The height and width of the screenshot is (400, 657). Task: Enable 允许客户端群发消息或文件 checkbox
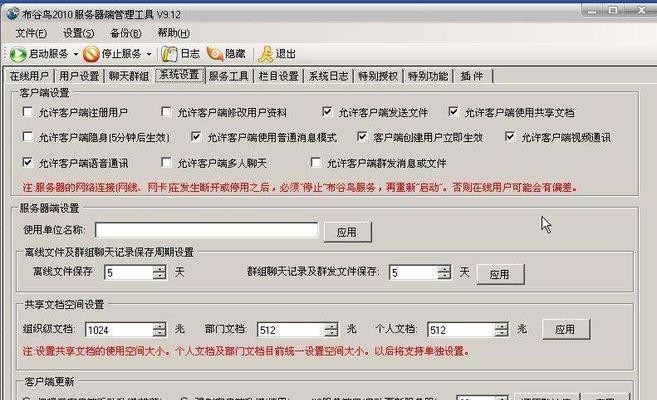pos(316,162)
